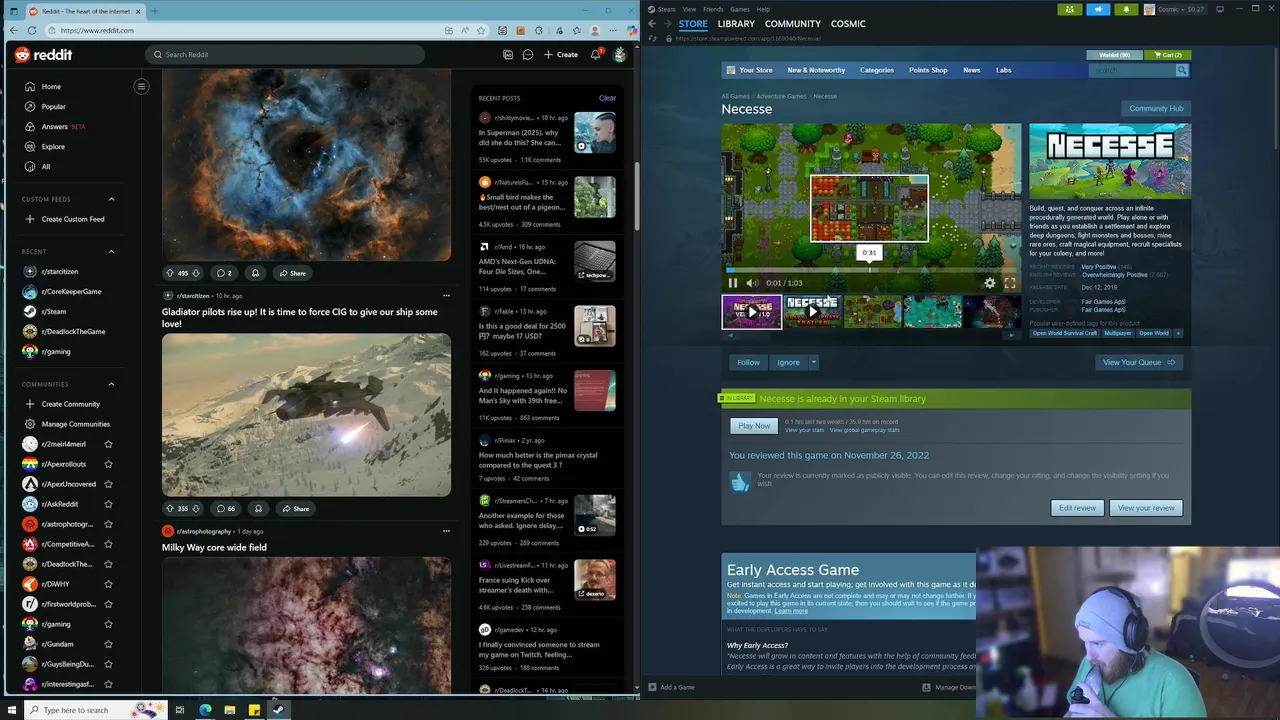The image size is (1280, 720).
Task: Open options menu on Milky Way post
Action: pos(446,531)
